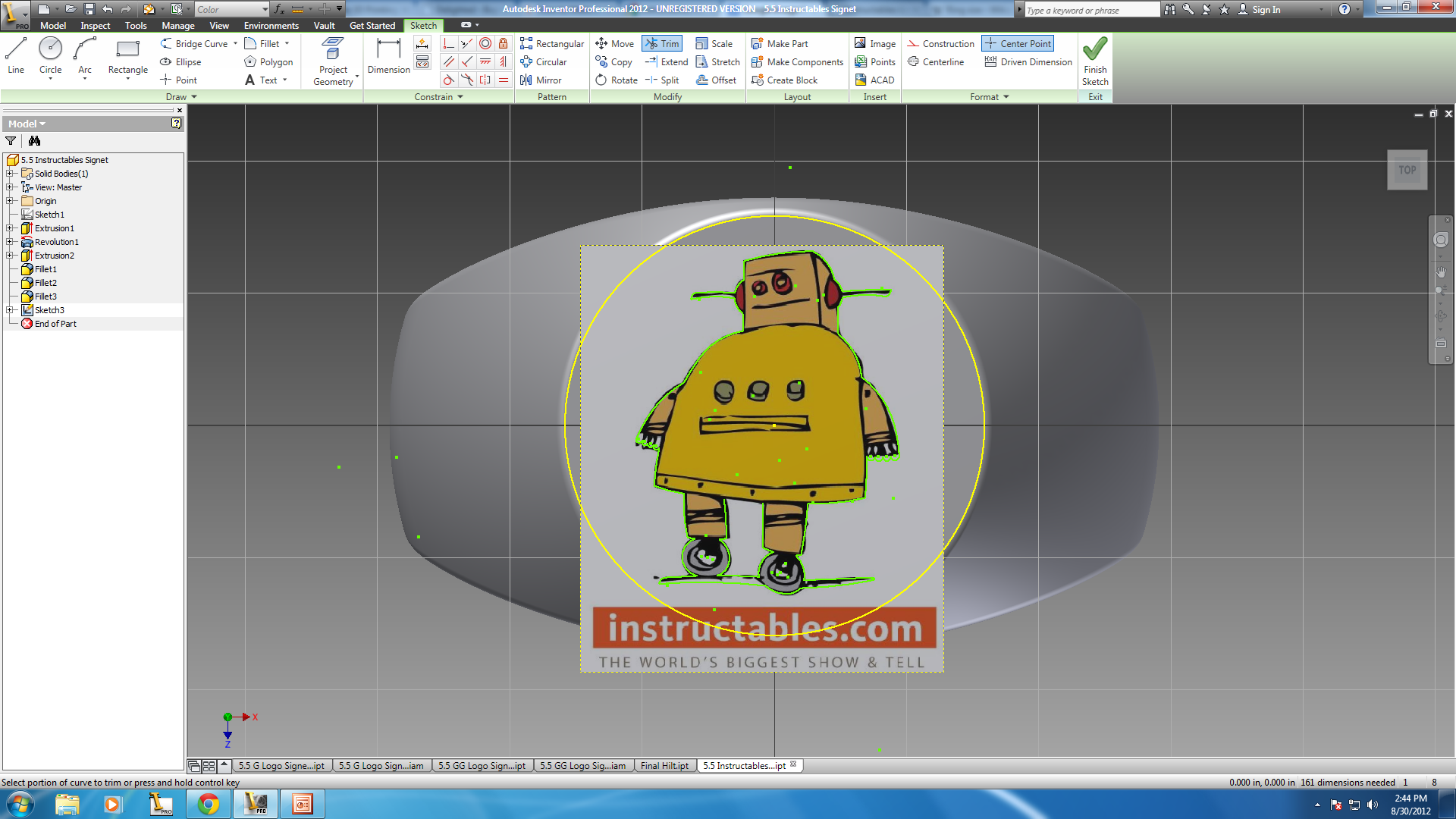This screenshot has height=819, width=1456.
Task: Click the Windows Start button
Action: pos(20,804)
